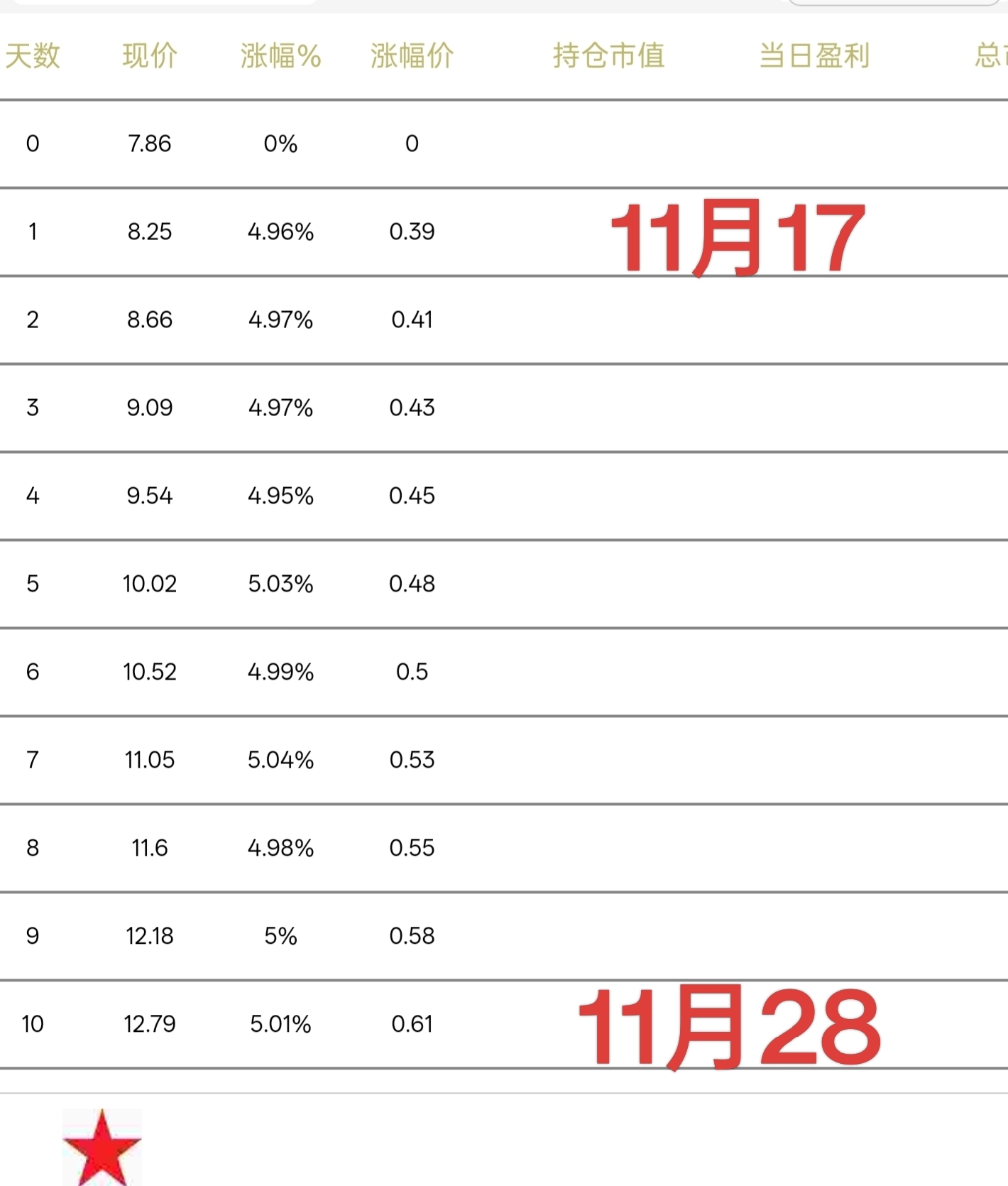Image resolution: width=1008 pixels, height=1186 pixels.
Task: Click the 持仓市值 column header
Action: point(608,55)
